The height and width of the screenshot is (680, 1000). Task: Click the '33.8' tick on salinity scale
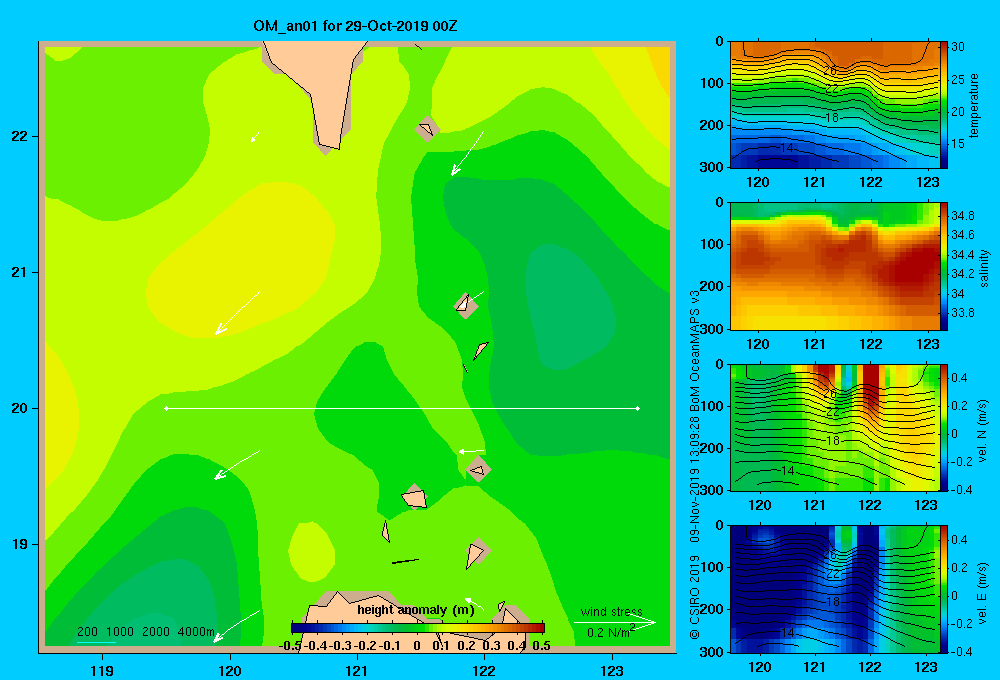(962, 313)
